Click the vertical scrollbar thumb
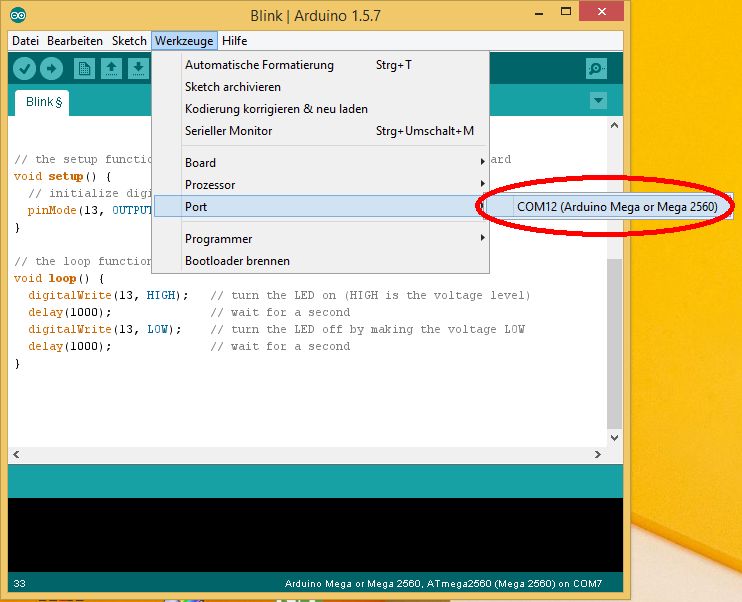The image size is (742, 602). [614, 344]
